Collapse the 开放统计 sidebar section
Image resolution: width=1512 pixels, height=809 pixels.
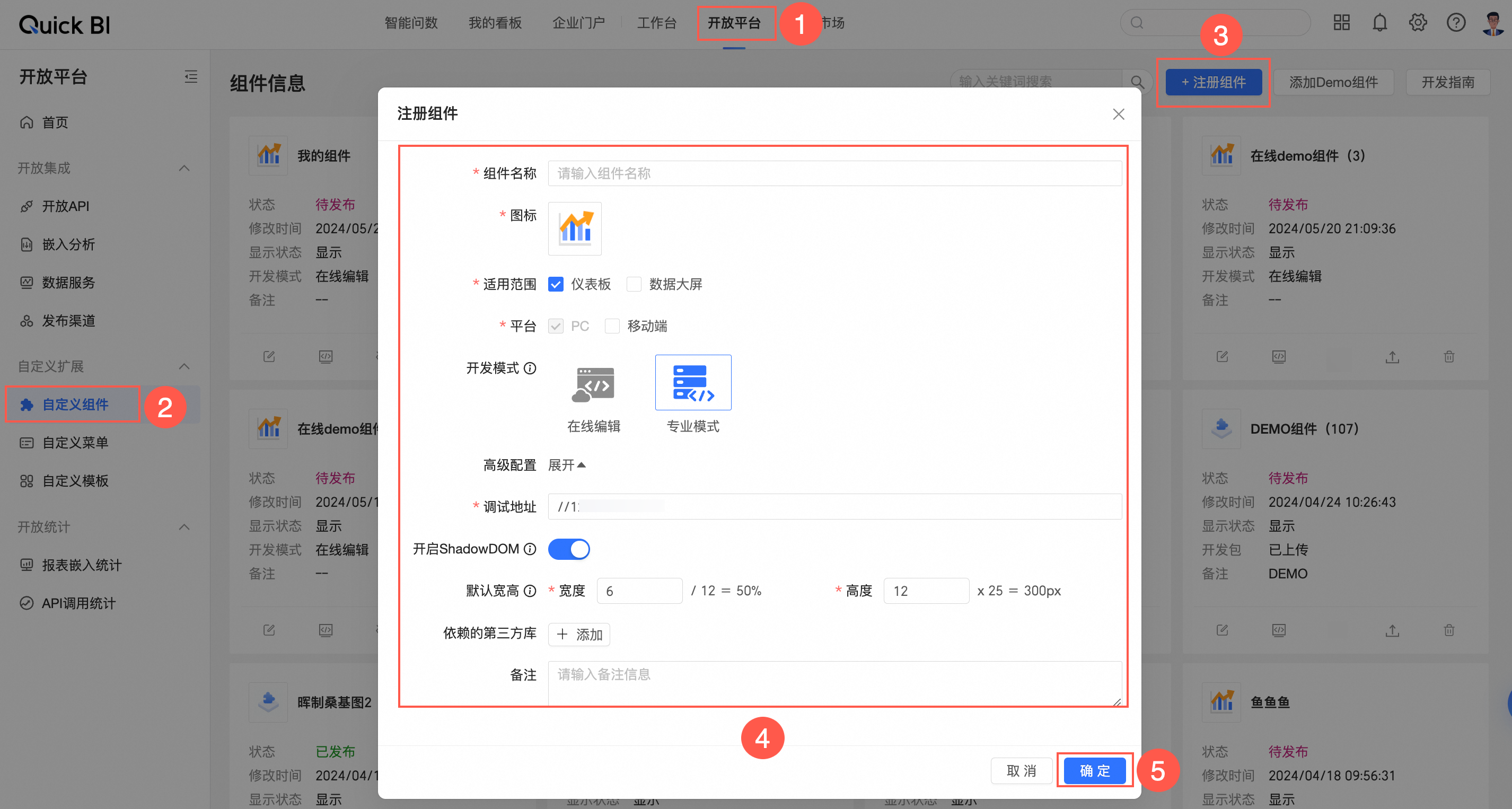point(184,527)
